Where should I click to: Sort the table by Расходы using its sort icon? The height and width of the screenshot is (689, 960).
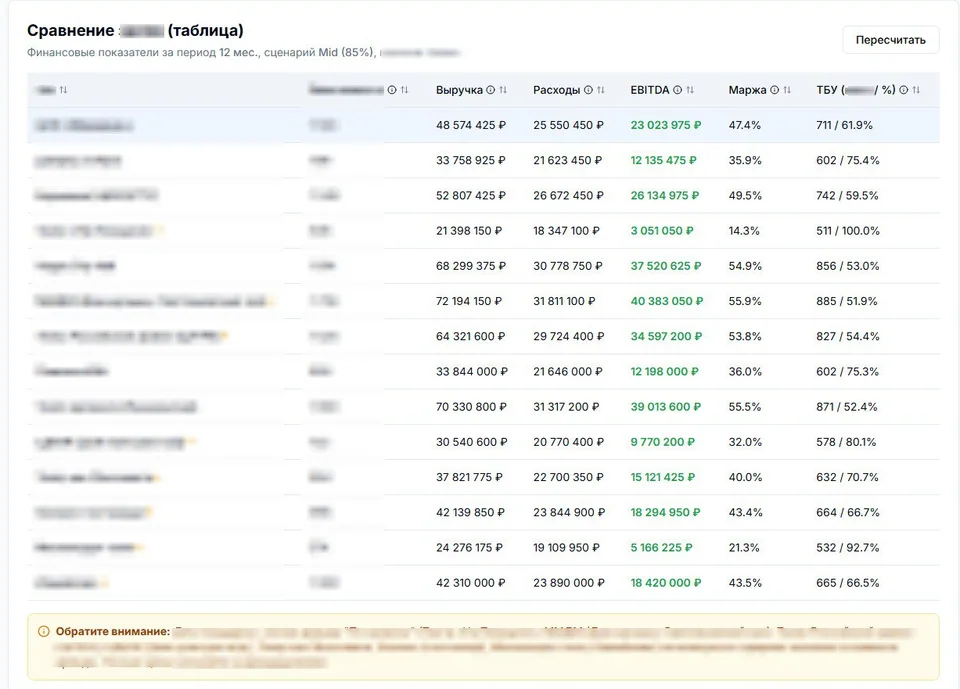tap(601, 90)
